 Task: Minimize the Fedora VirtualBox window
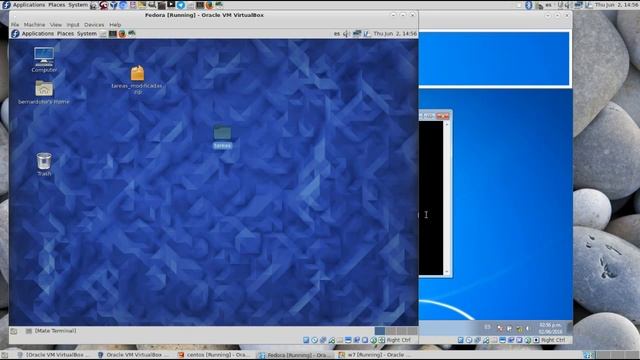(x=393, y=15)
